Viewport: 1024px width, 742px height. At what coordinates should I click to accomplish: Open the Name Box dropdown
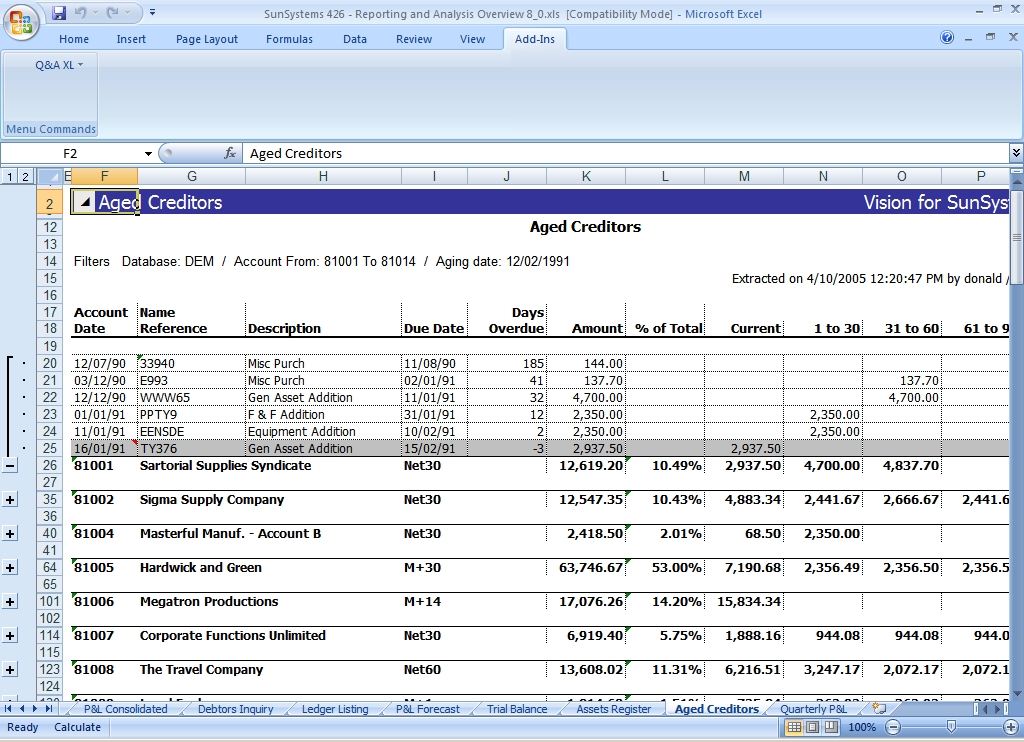148,153
